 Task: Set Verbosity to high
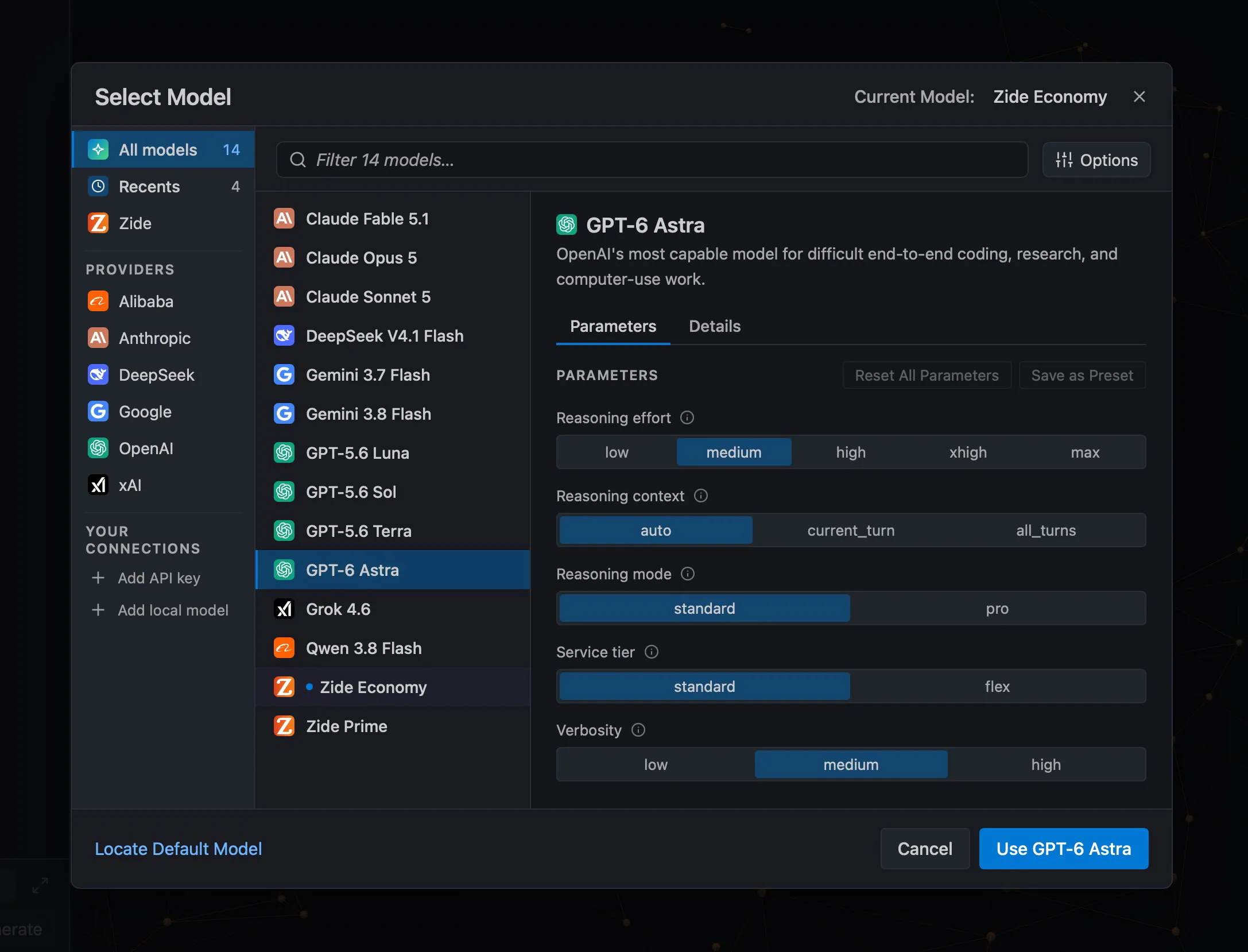[x=1046, y=765]
